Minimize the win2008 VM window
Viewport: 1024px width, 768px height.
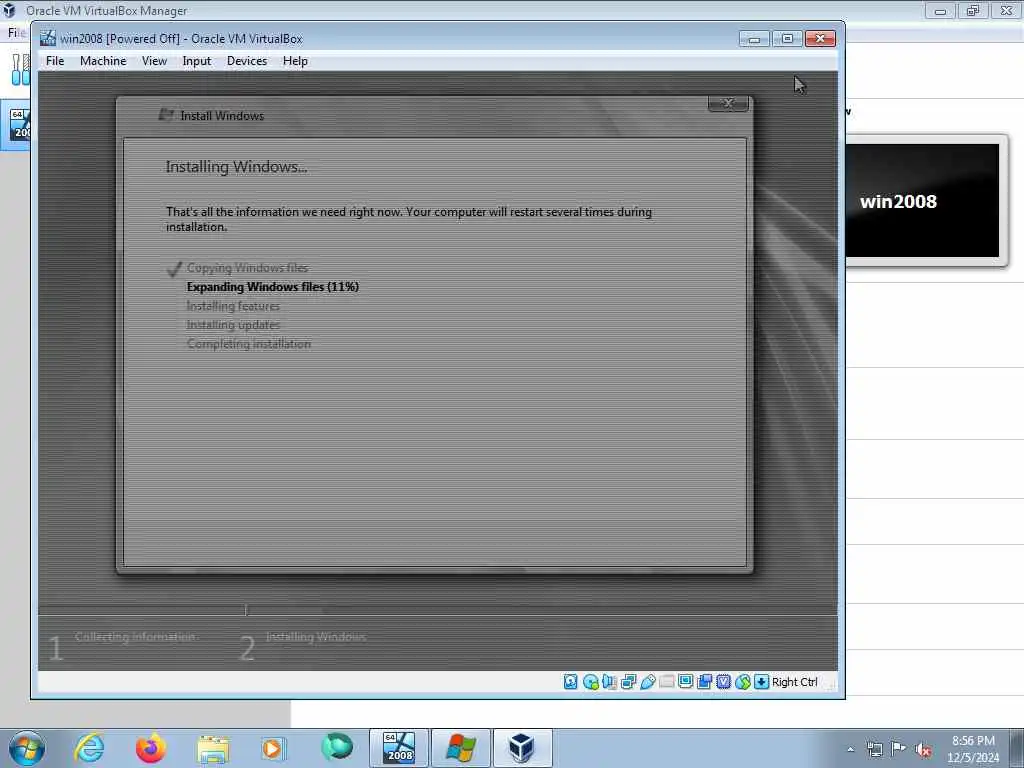click(x=754, y=39)
